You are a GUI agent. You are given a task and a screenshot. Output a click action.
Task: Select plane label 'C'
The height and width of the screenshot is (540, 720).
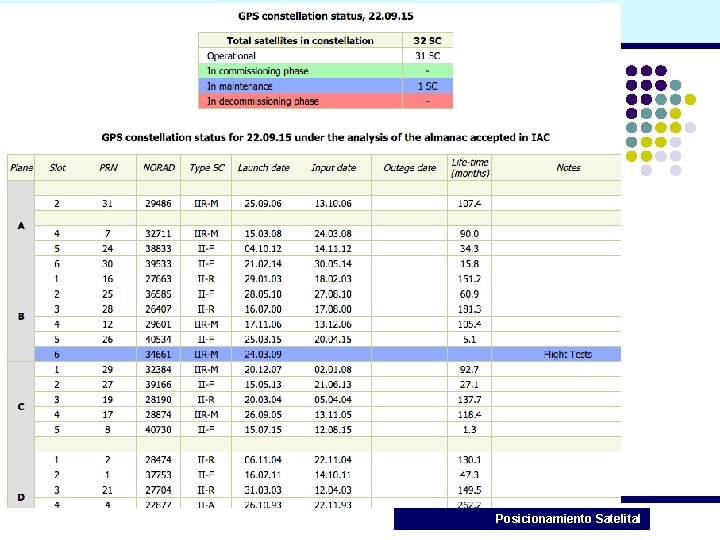(21, 407)
